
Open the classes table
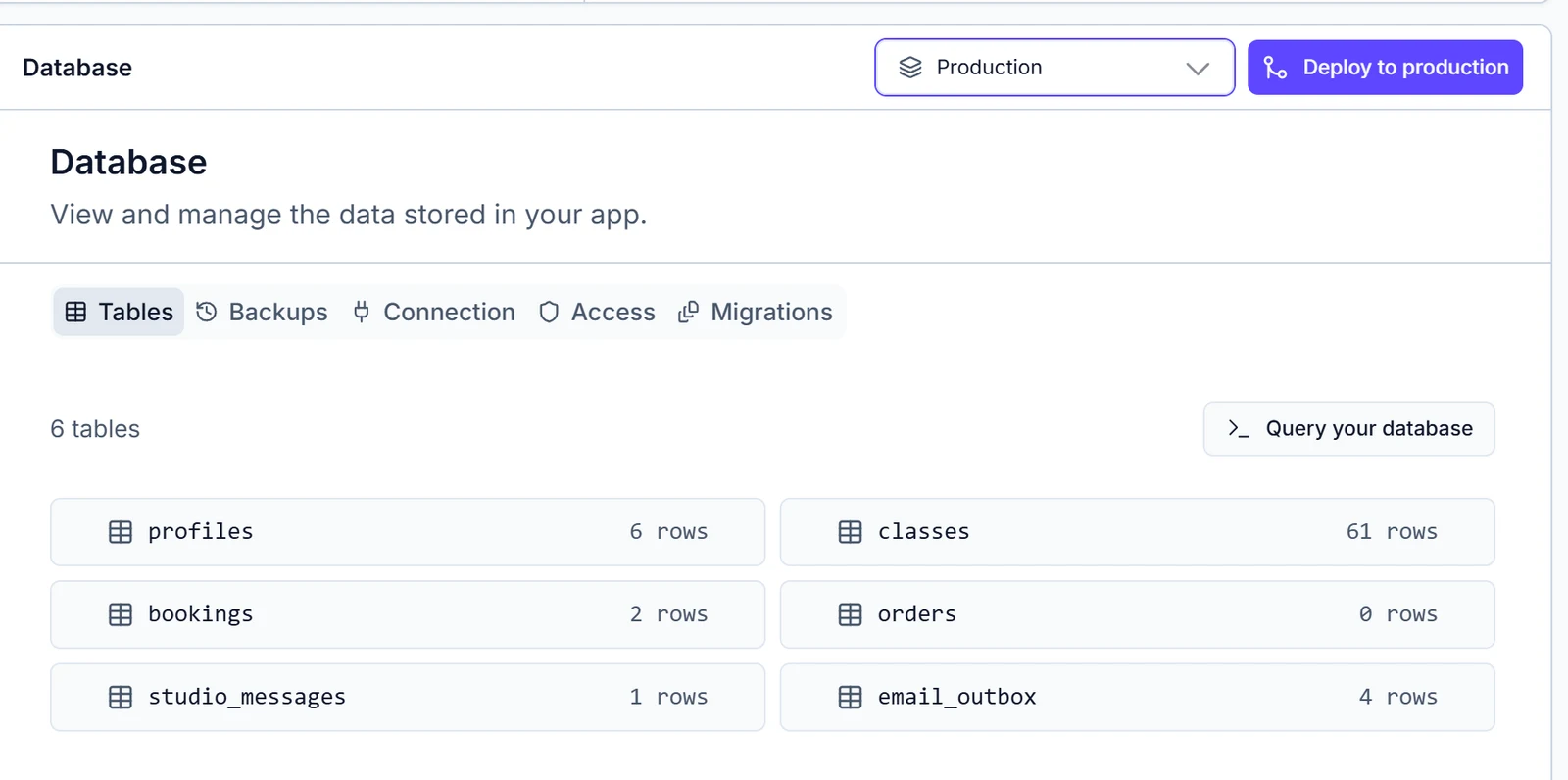(1137, 532)
